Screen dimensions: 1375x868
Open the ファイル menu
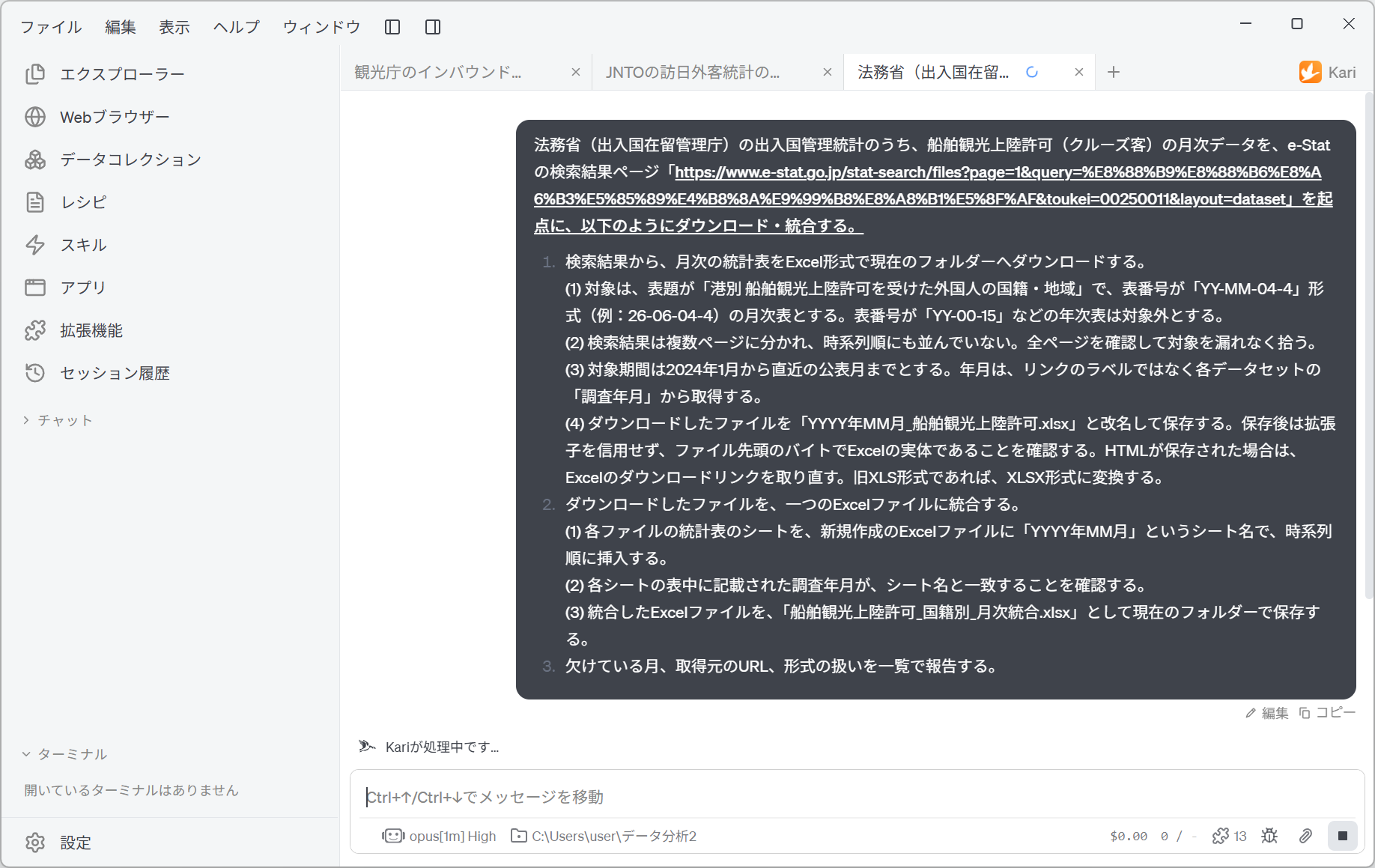(x=51, y=27)
